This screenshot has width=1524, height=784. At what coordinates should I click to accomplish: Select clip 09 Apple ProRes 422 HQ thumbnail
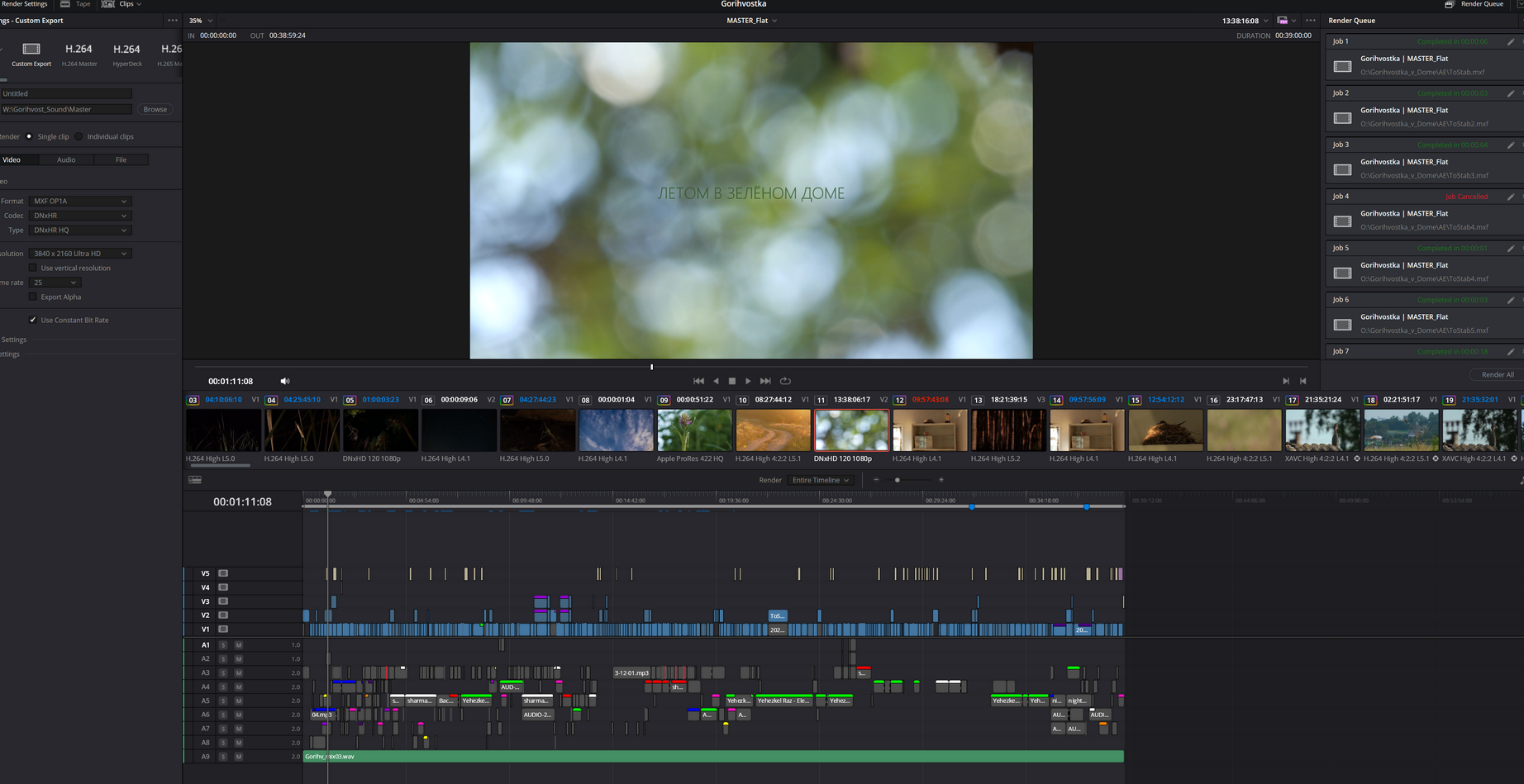[694, 430]
